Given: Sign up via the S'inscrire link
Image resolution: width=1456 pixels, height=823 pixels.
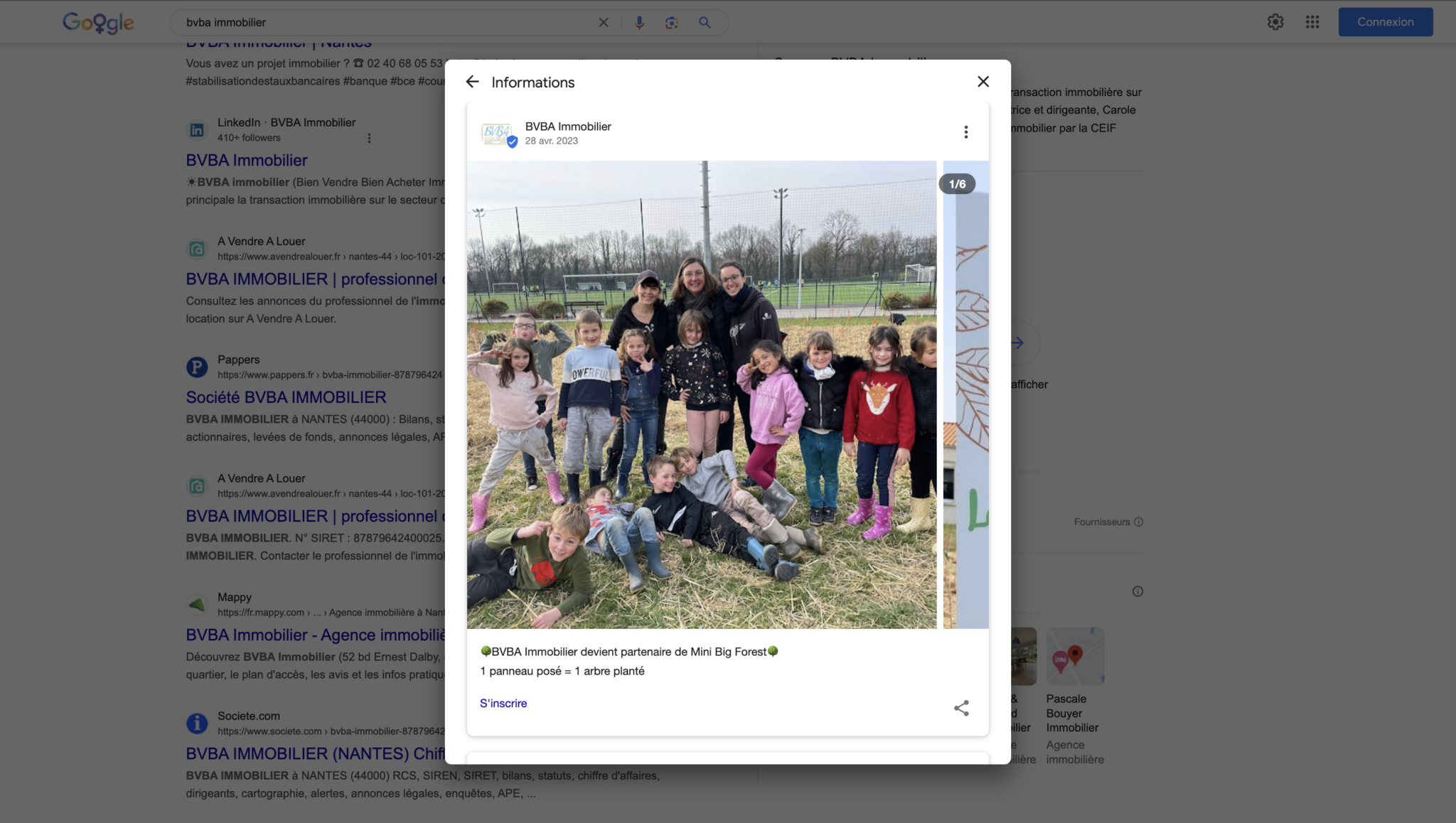Looking at the screenshot, I should tap(503, 703).
